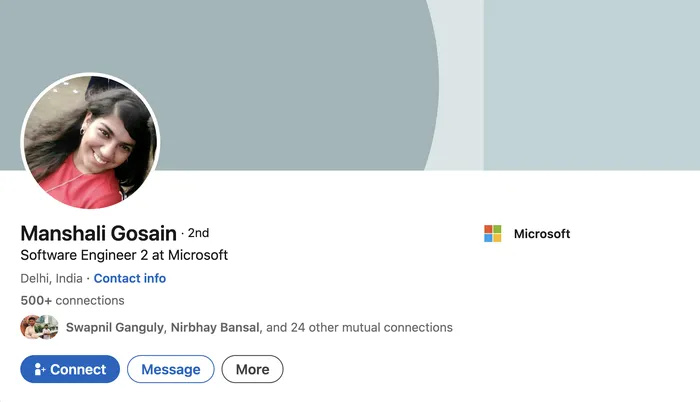Click the Connect button
The image size is (700, 402).
click(x=70, y=369)
